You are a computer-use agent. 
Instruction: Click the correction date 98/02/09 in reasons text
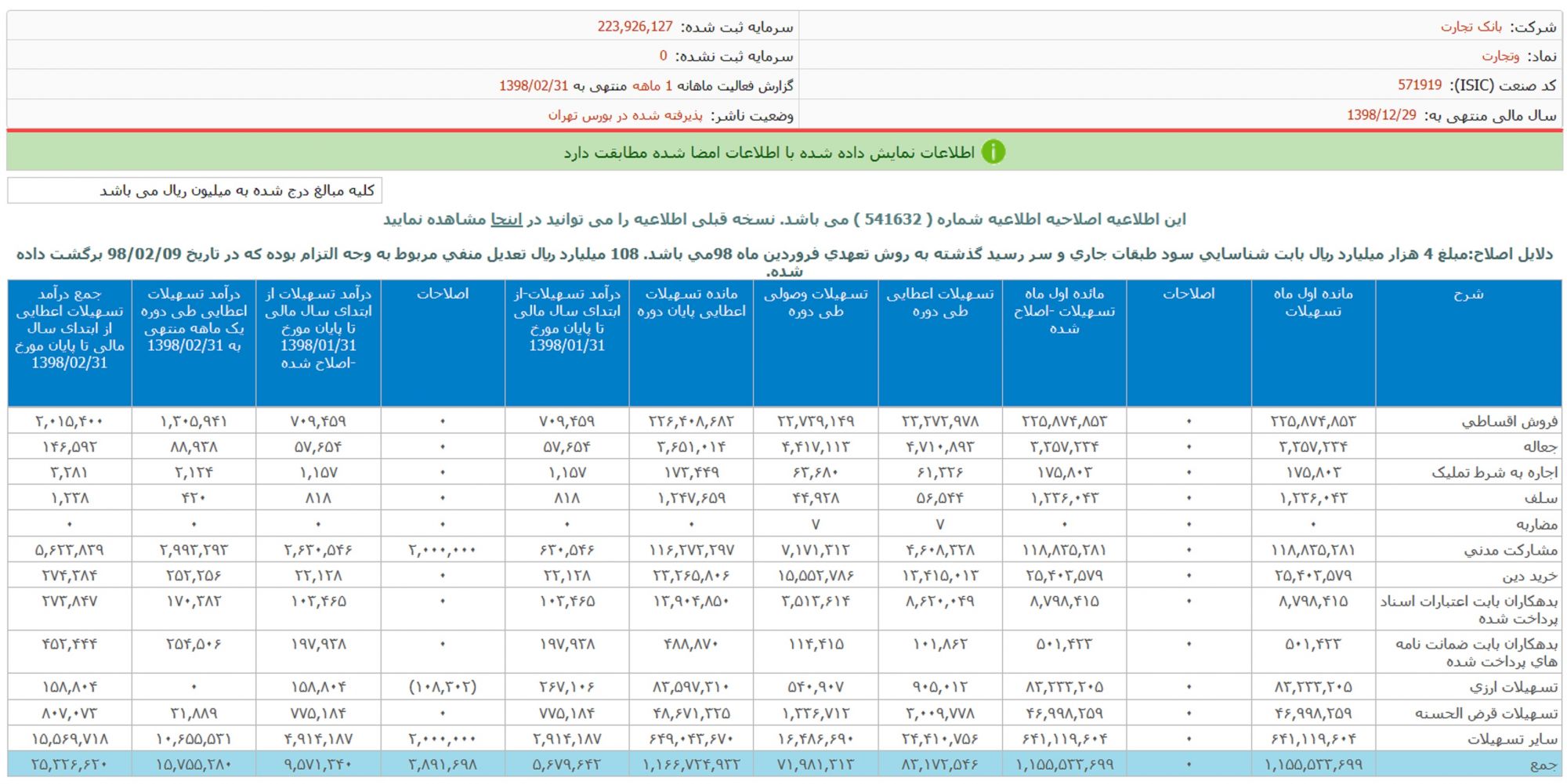pyautogui.click(x=144, y=254)
